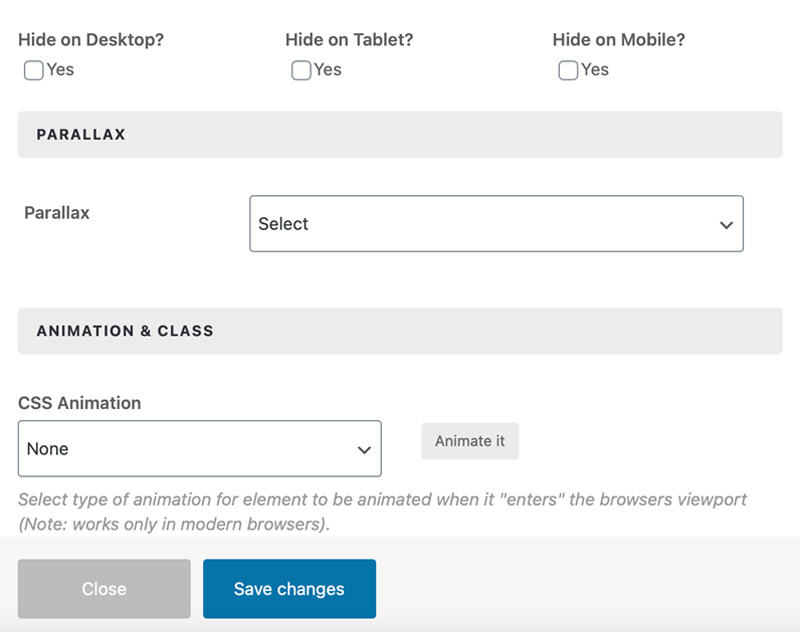Click the "Hide on Desktop?" heading text

(x=91, y=40)
